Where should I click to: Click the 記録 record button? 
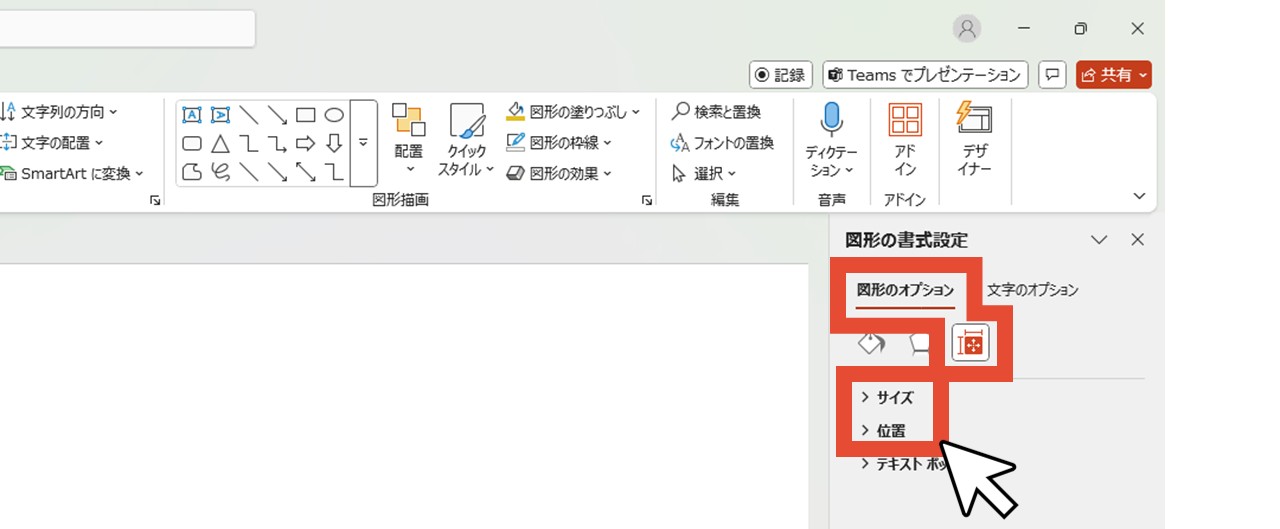779,75
